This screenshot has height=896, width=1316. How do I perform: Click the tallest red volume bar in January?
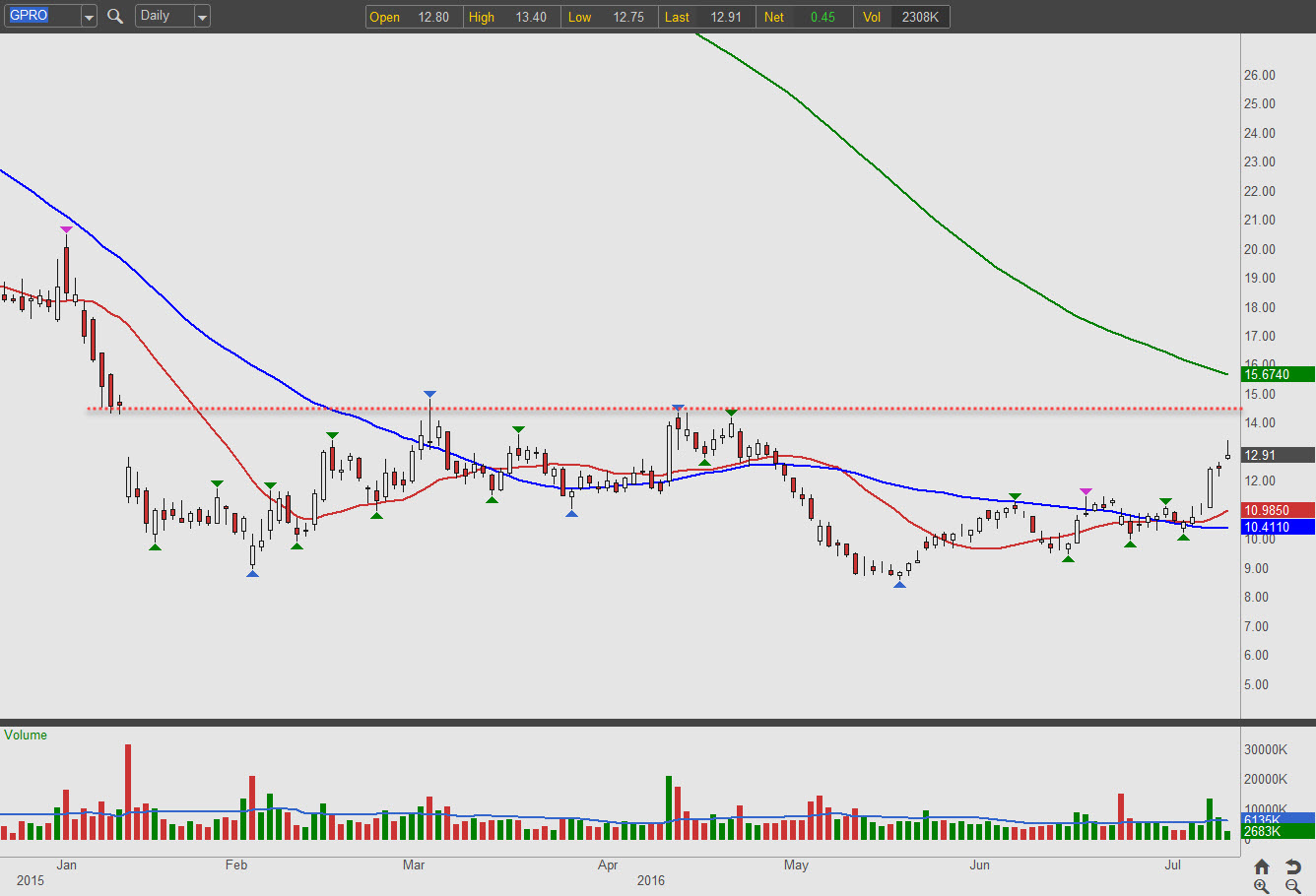tap(128, 791)
